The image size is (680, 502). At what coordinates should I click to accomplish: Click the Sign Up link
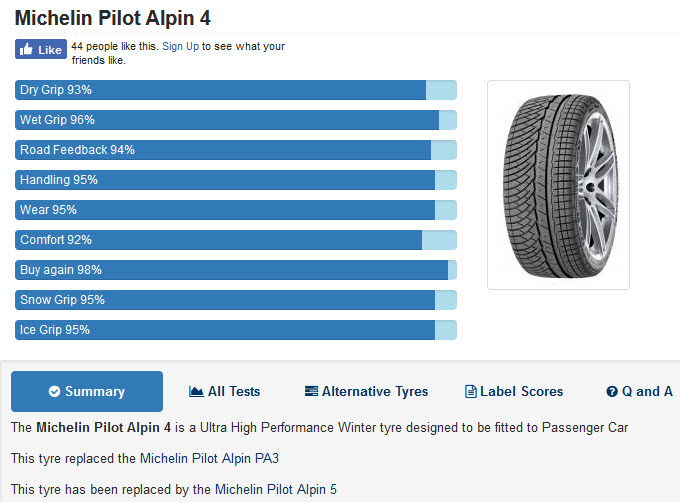pos(180,46)
